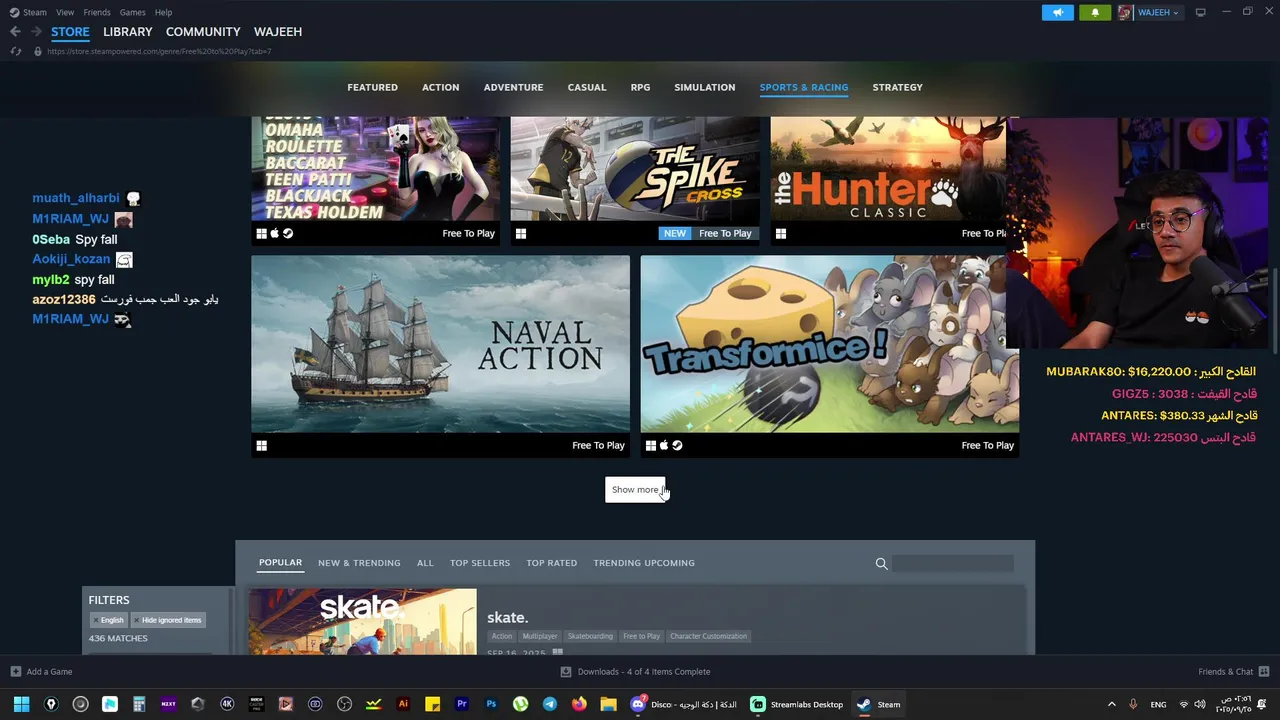This screenshot has height=720, width=1280.
Task: Select the RPG genre tab
Action: point(640,88)
